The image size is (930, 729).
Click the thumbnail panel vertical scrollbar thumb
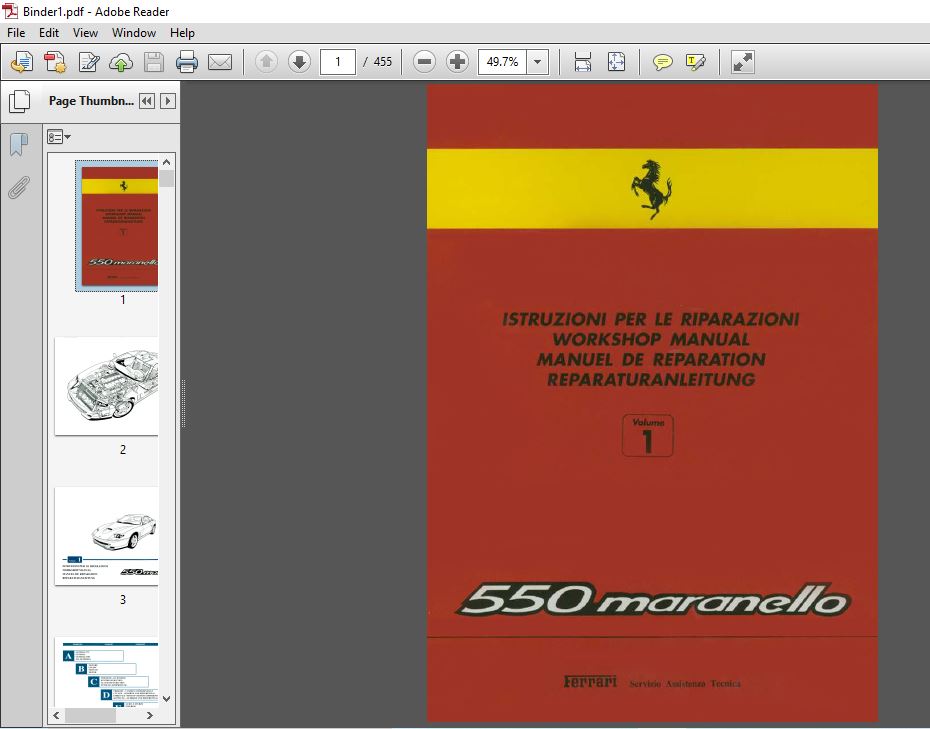(x=167, y=178)
